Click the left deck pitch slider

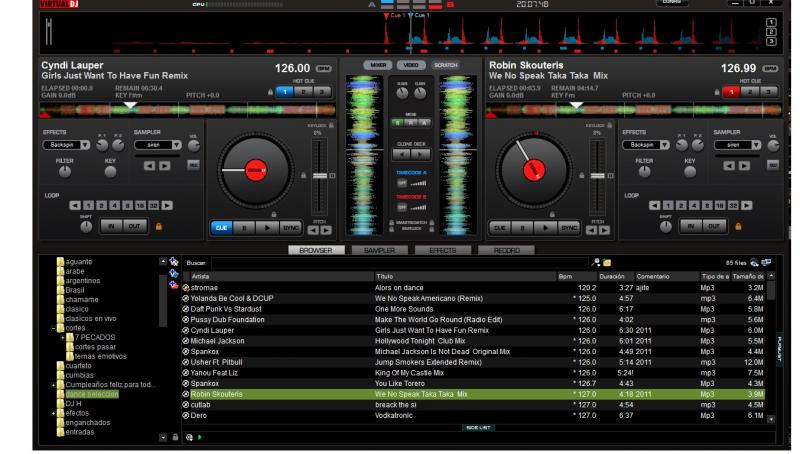(x=319, y=178)
